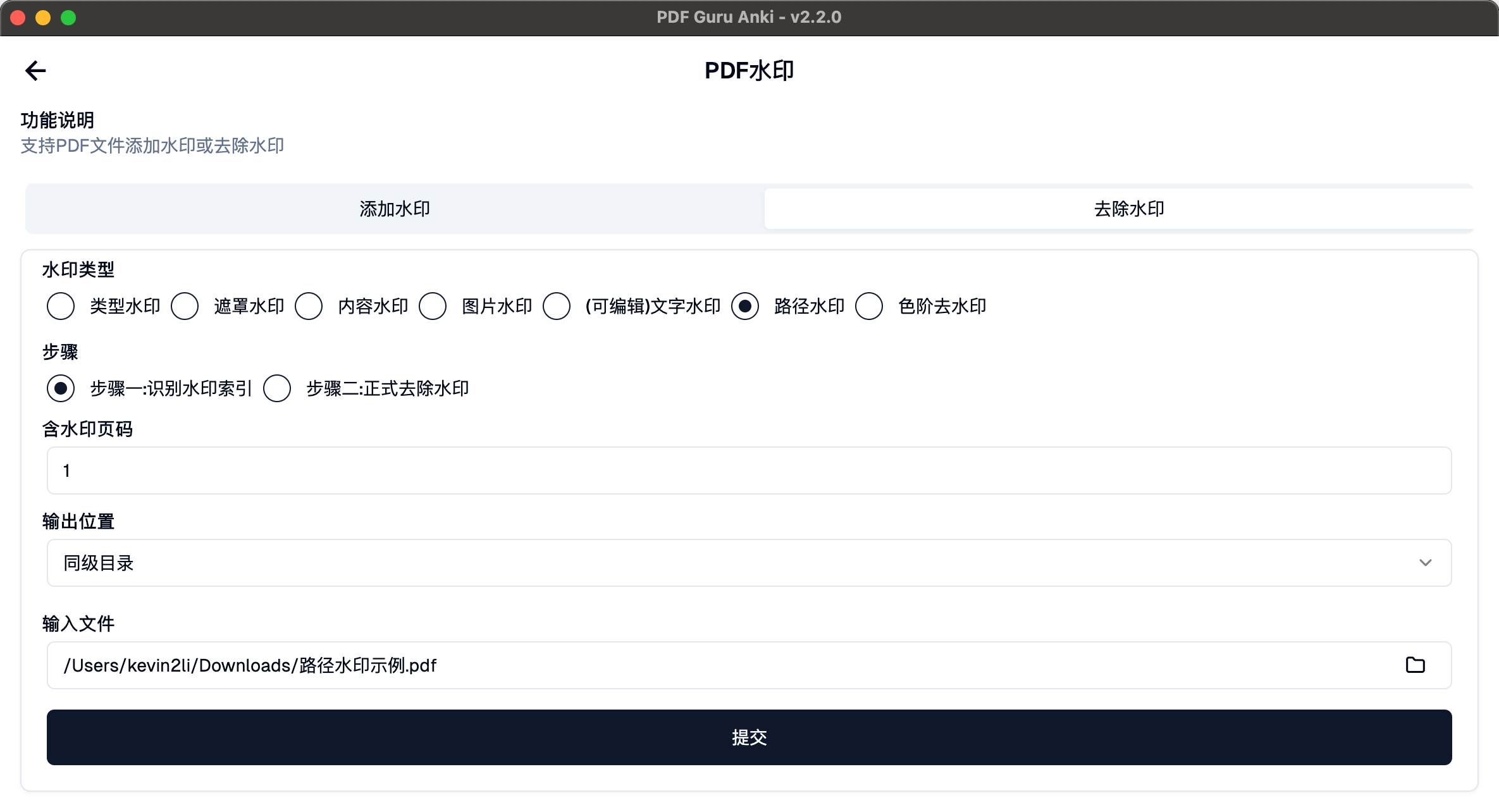Click the 输出位置 label text
This screenshot has width=1499, height=812.
tap(78, 522)
